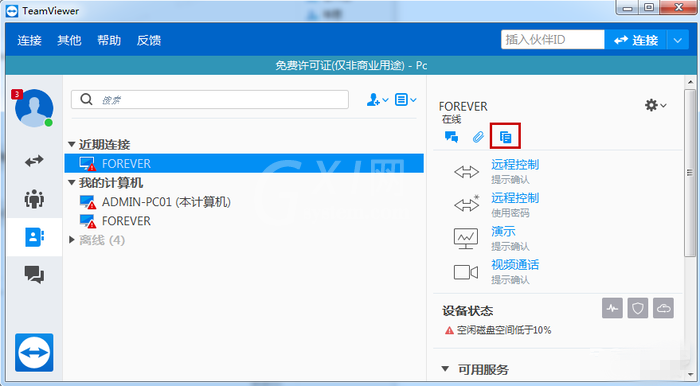The width and height of the screenshot is (700, 386).
Task: Open the Computers & Contacts sidebar icon
Action: (x=34, y=237)
